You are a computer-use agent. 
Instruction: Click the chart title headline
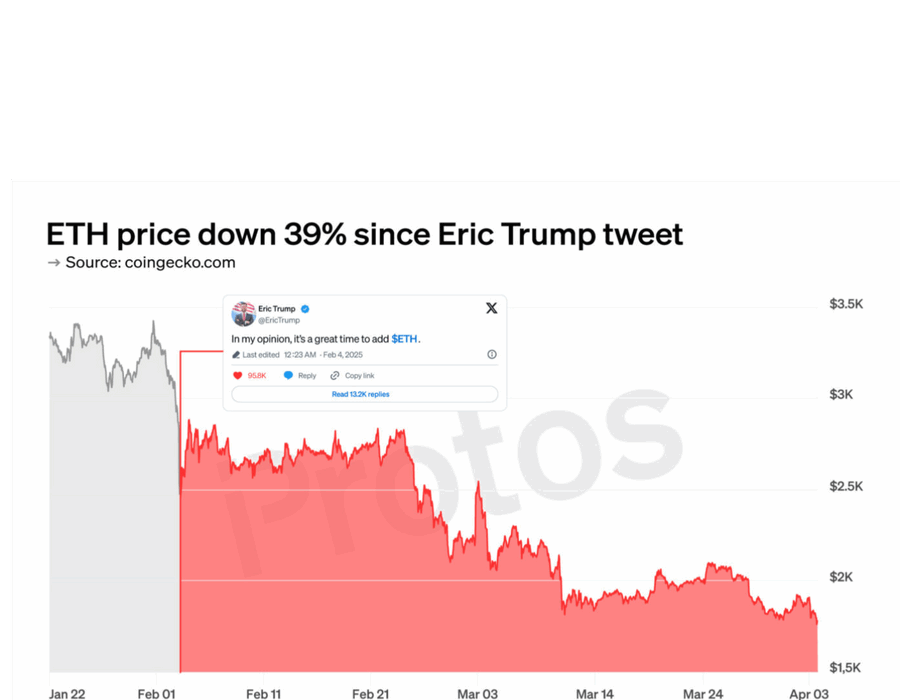point(364,234)
